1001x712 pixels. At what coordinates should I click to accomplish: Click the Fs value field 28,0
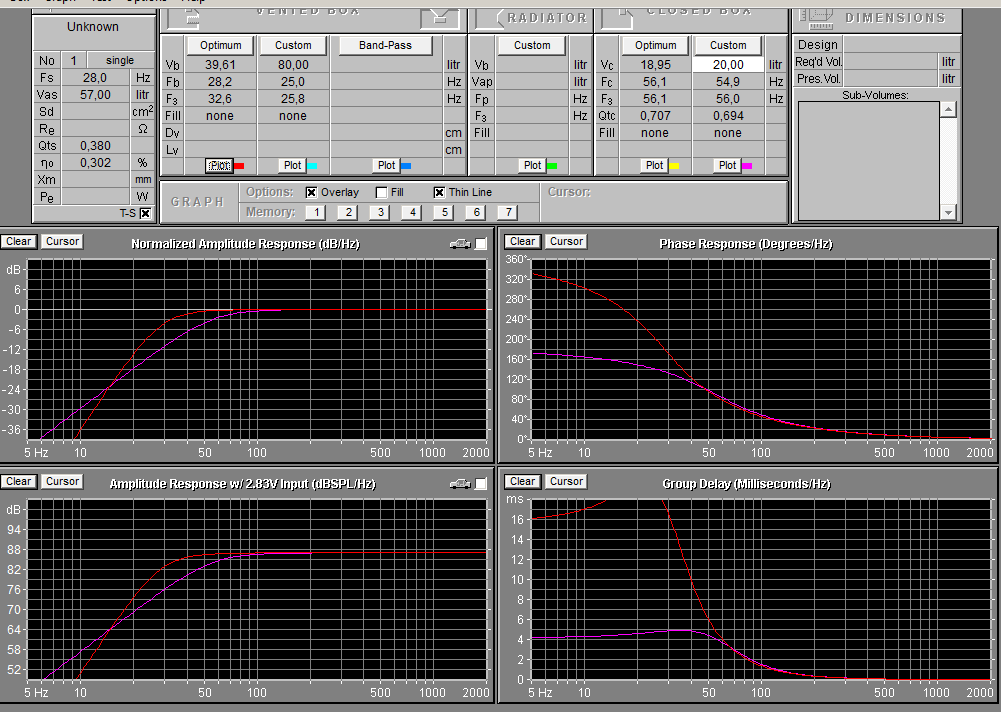tap(94, 78)
